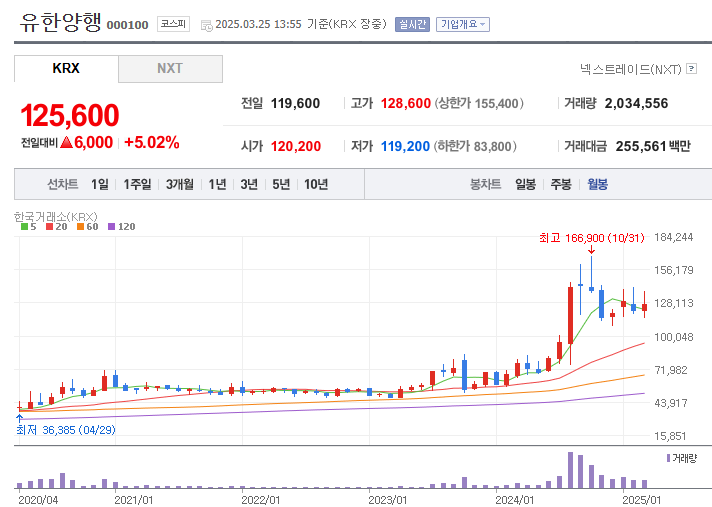Screen dimensions: 712x507
Task: Click the 고가 value 128,600
Action: (x=405, y=103)
